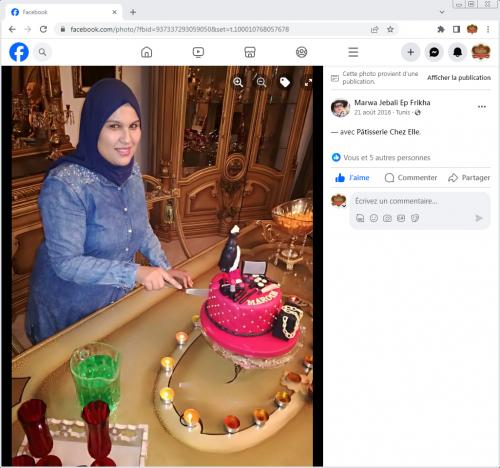Tag the photo with tag icon
The height and width of the screenshot is (468, 500).
click(285, 82)
